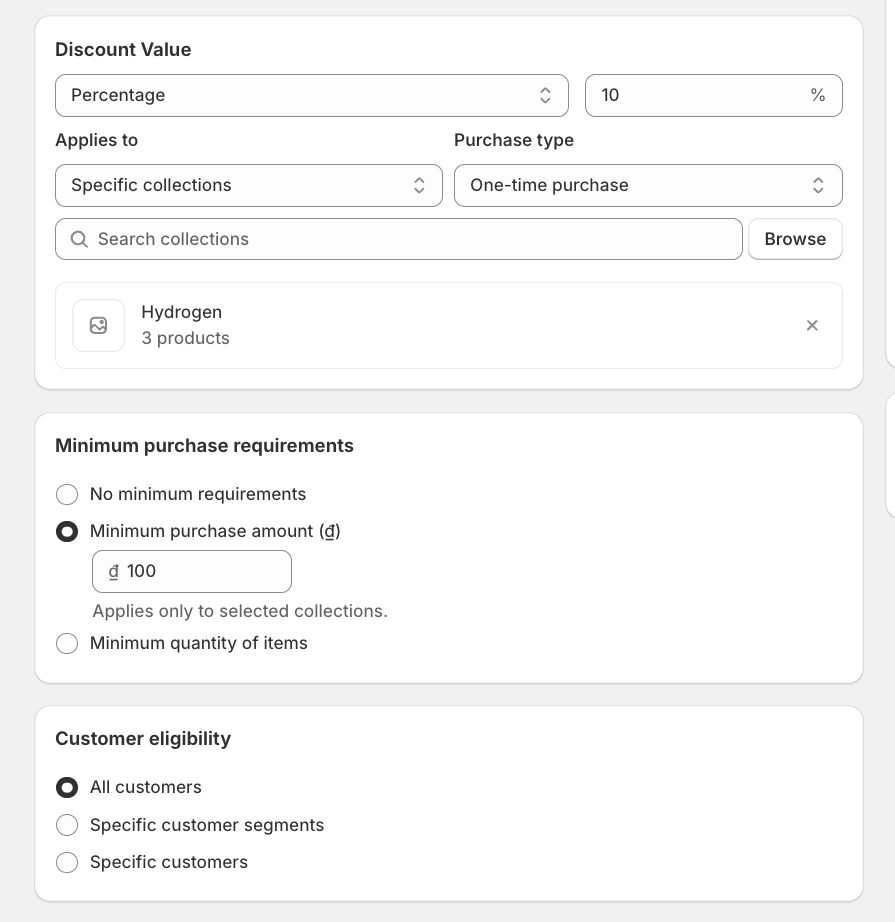
Task: Open the One-time purchase dropdown
Action: tap(647, 185)
